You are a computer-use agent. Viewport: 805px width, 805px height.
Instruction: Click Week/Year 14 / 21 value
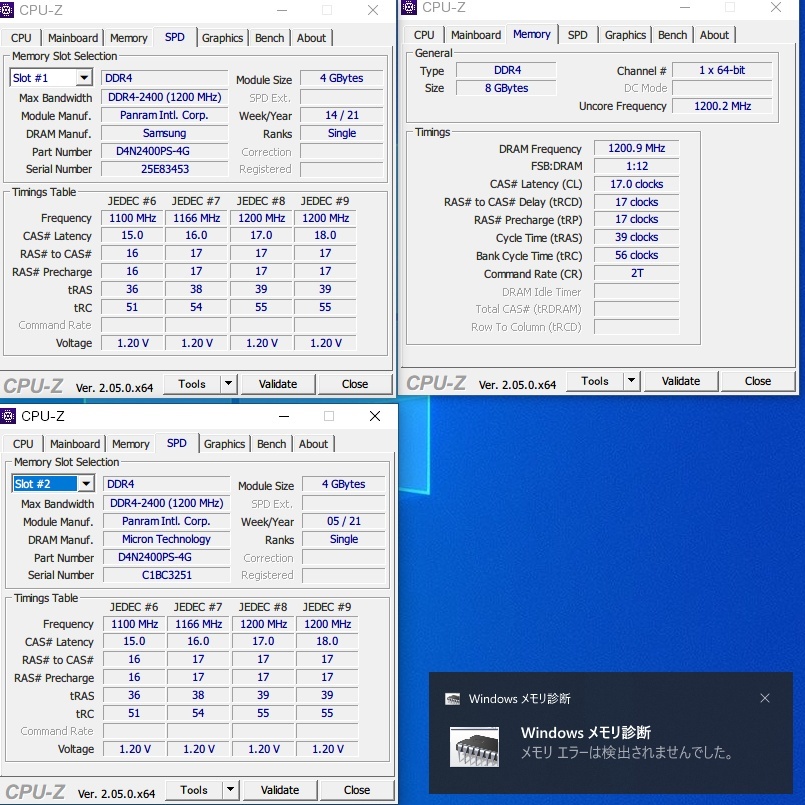[x=342, y=116]
